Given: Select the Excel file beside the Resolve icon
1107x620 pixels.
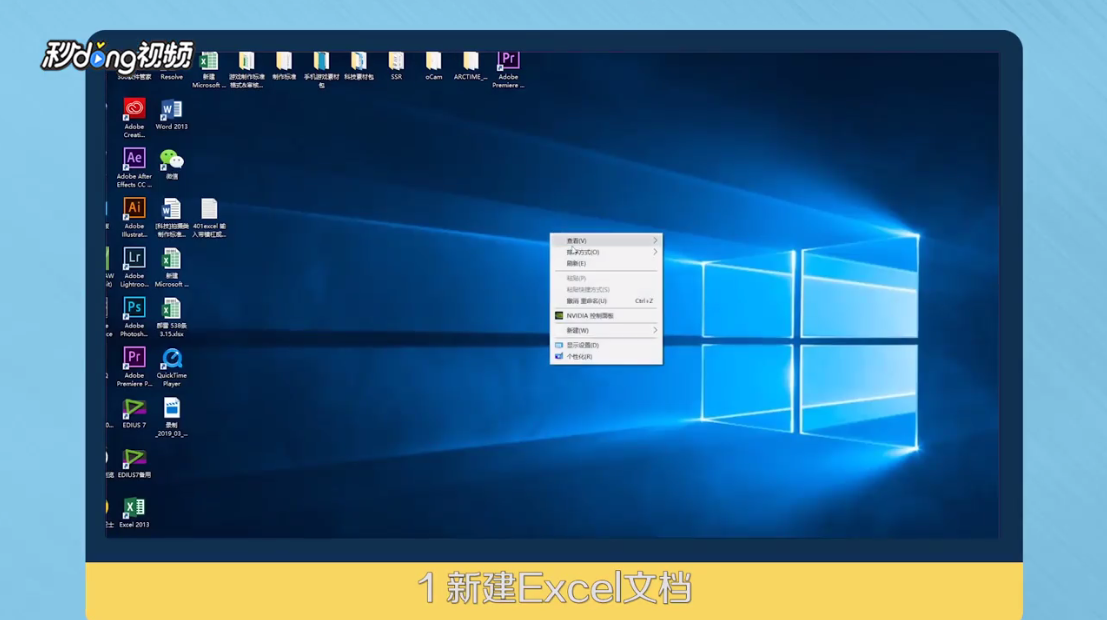Looking at the screenshot, I should click(209, 69).
